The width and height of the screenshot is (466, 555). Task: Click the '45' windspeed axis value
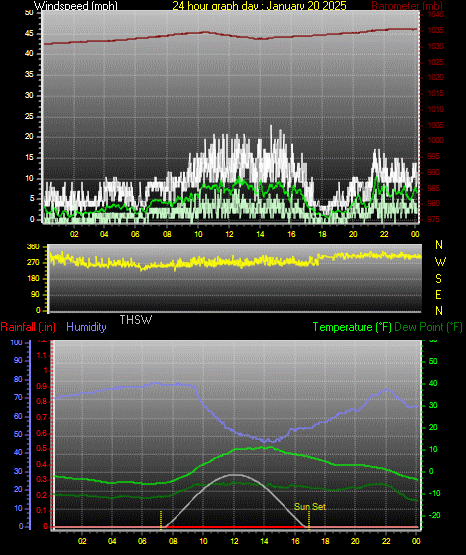tap(29, 33)
